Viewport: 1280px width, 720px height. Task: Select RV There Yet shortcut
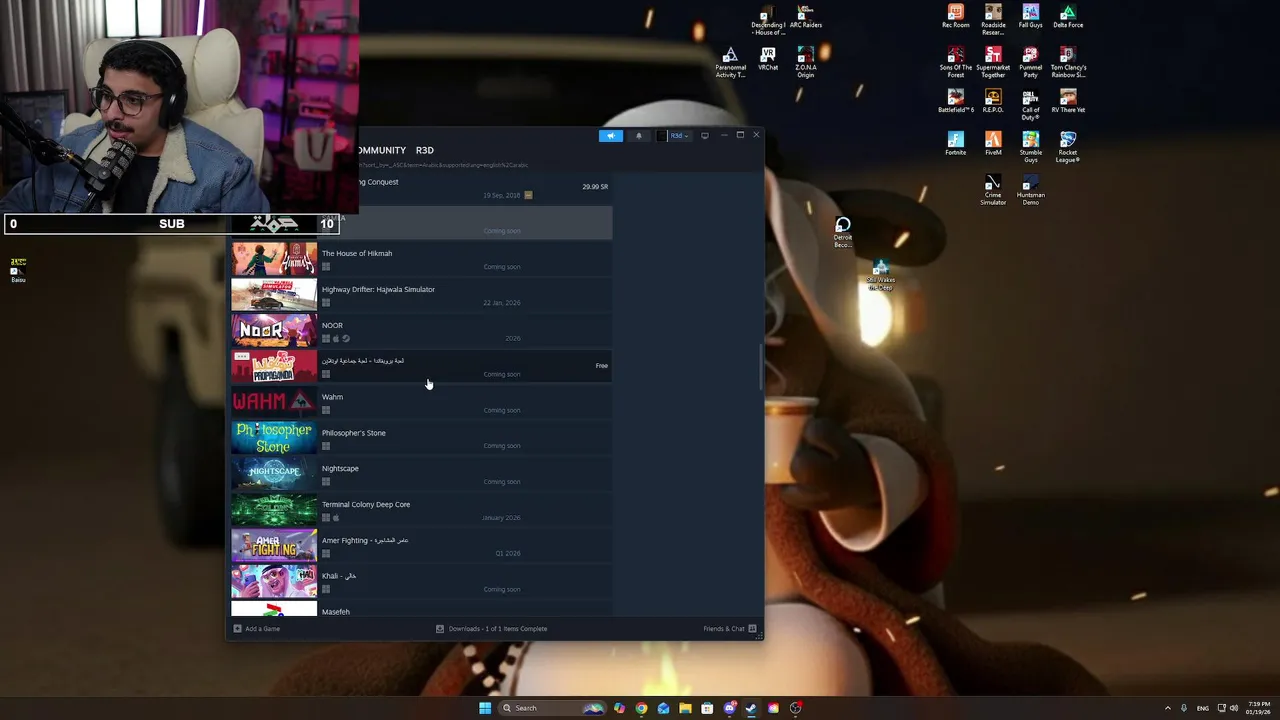[x=1068, y=101]
